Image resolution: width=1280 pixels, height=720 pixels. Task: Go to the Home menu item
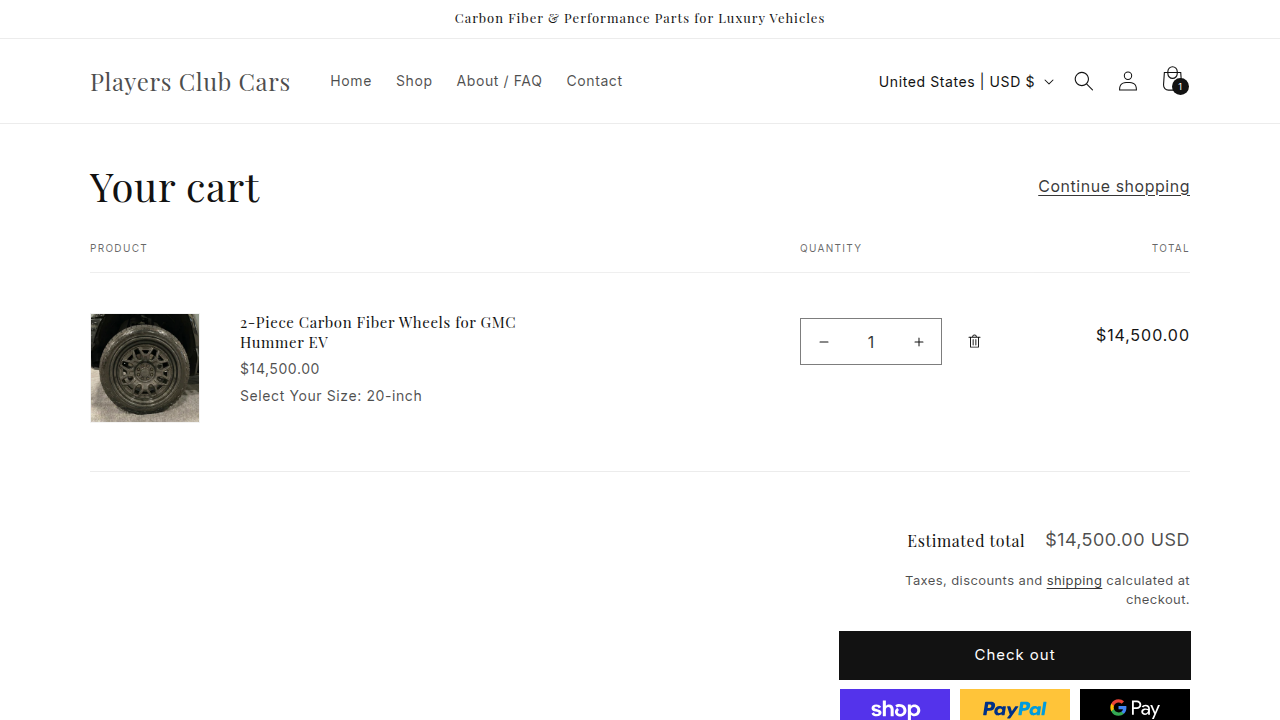click(351, 81)
